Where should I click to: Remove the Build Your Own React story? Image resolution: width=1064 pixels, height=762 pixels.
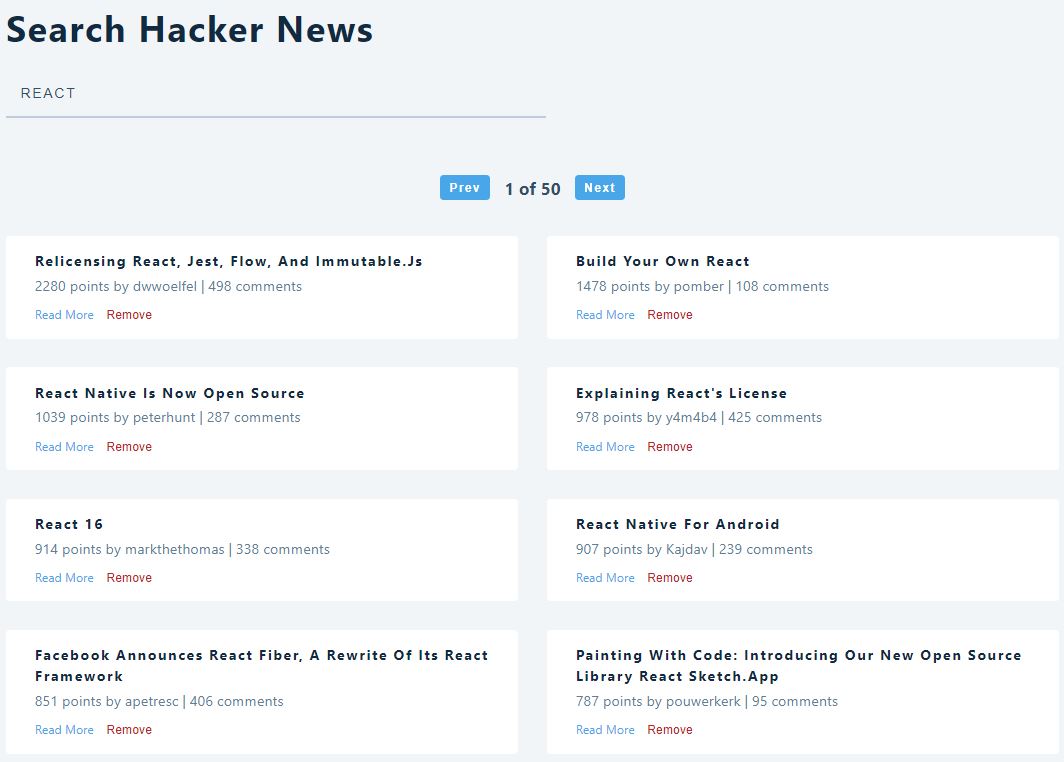(670, 315)
